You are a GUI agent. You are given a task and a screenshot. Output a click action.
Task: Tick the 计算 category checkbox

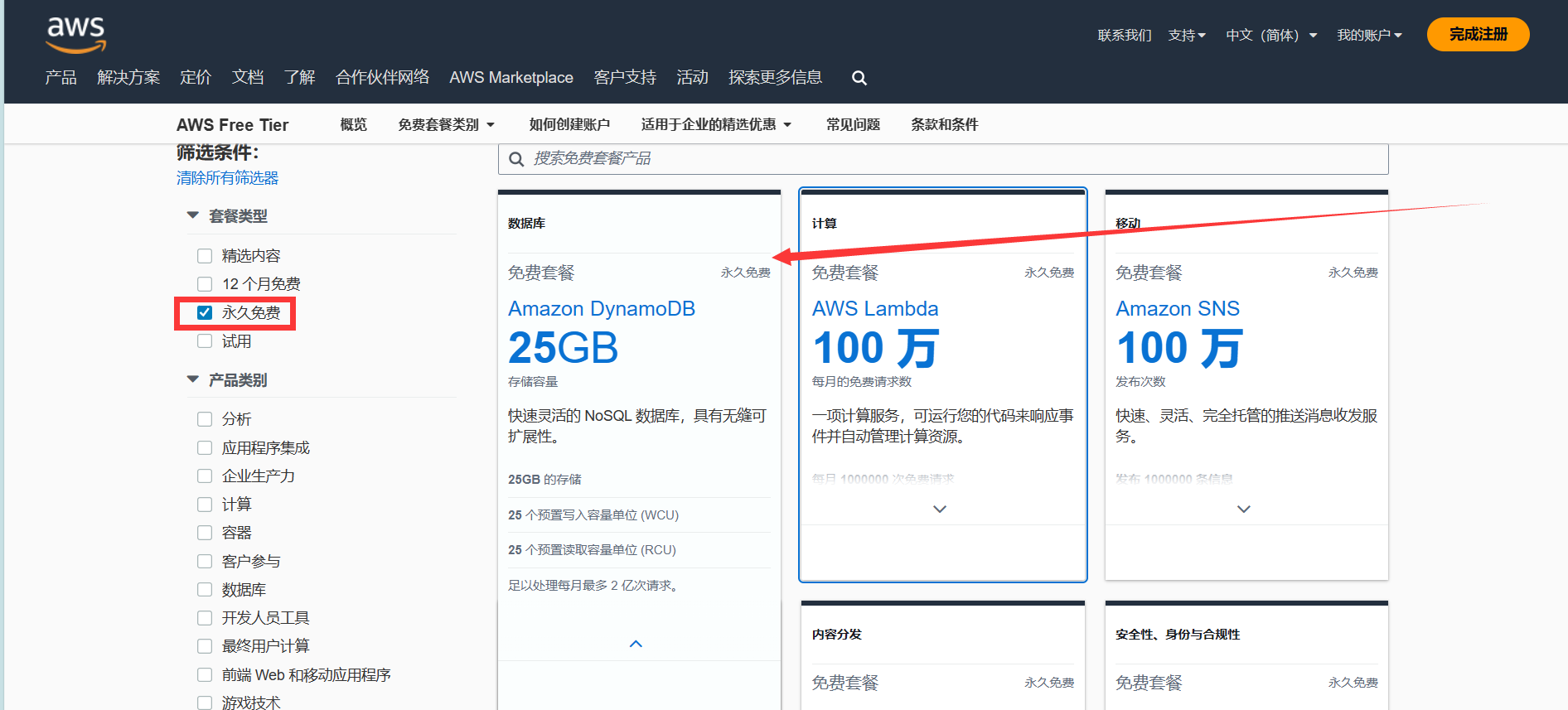(x=205, y=505)
